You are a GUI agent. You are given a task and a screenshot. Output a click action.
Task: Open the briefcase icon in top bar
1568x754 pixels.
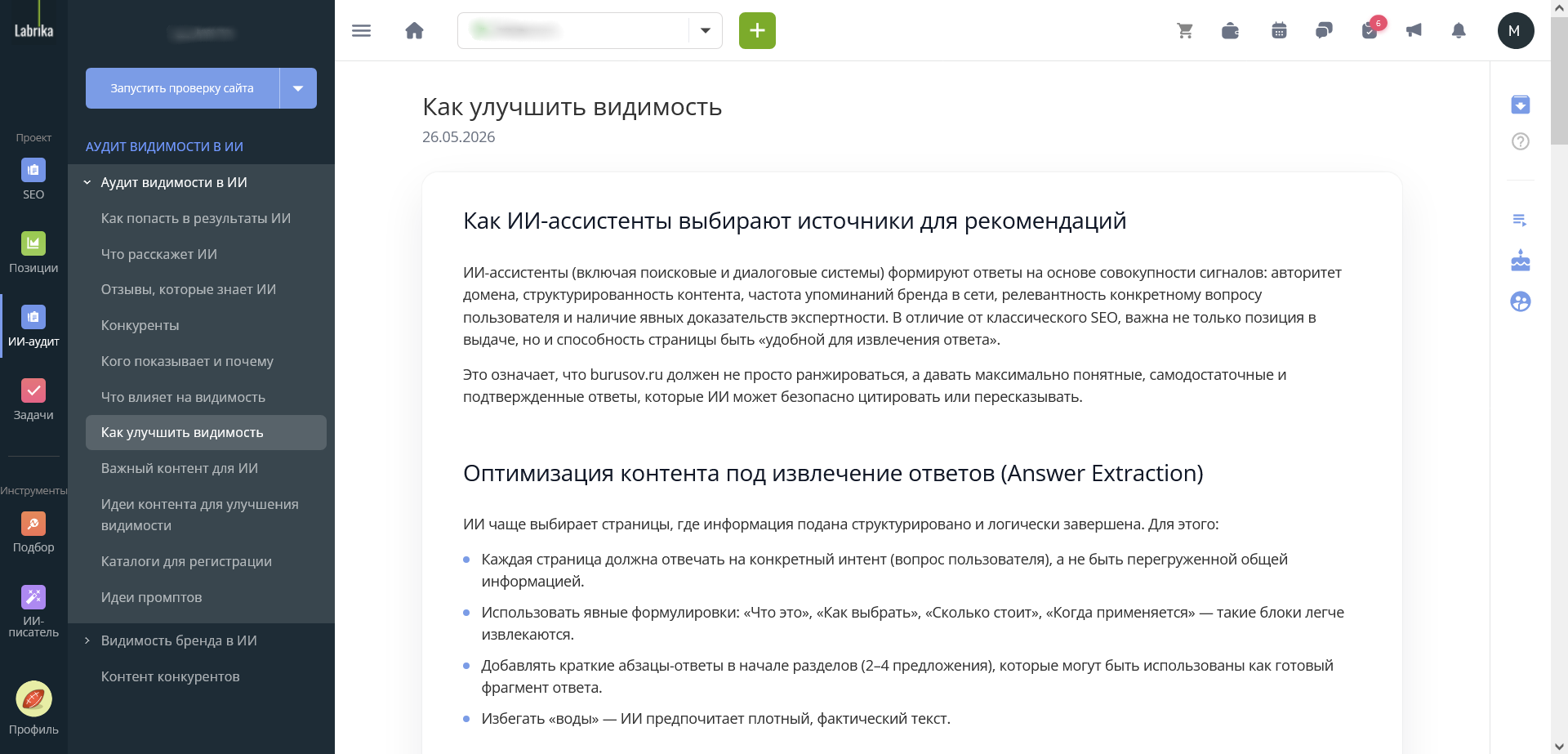pyautogui.click(x=1230, y=31)
